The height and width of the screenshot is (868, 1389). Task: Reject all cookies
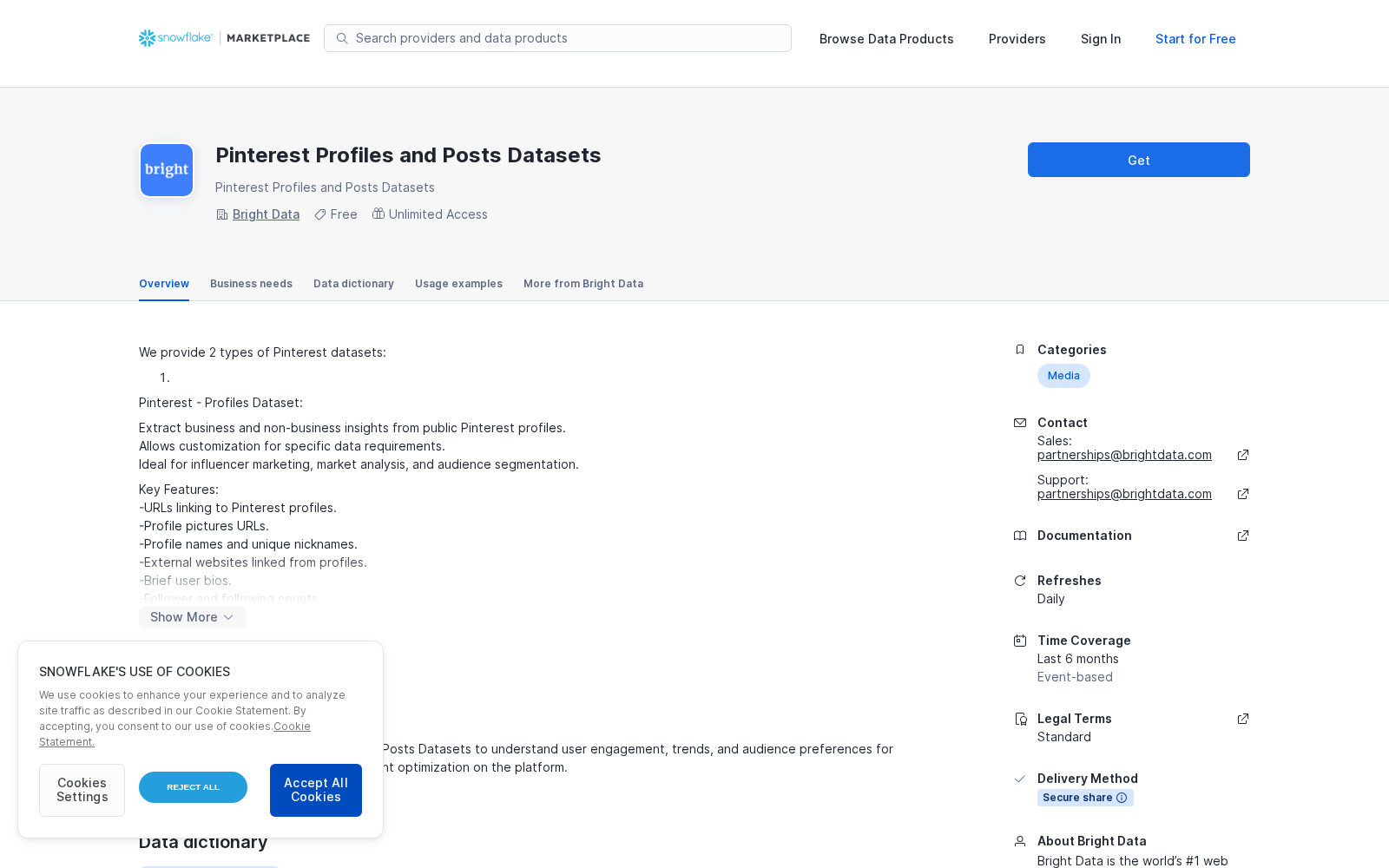pos(193,787)
